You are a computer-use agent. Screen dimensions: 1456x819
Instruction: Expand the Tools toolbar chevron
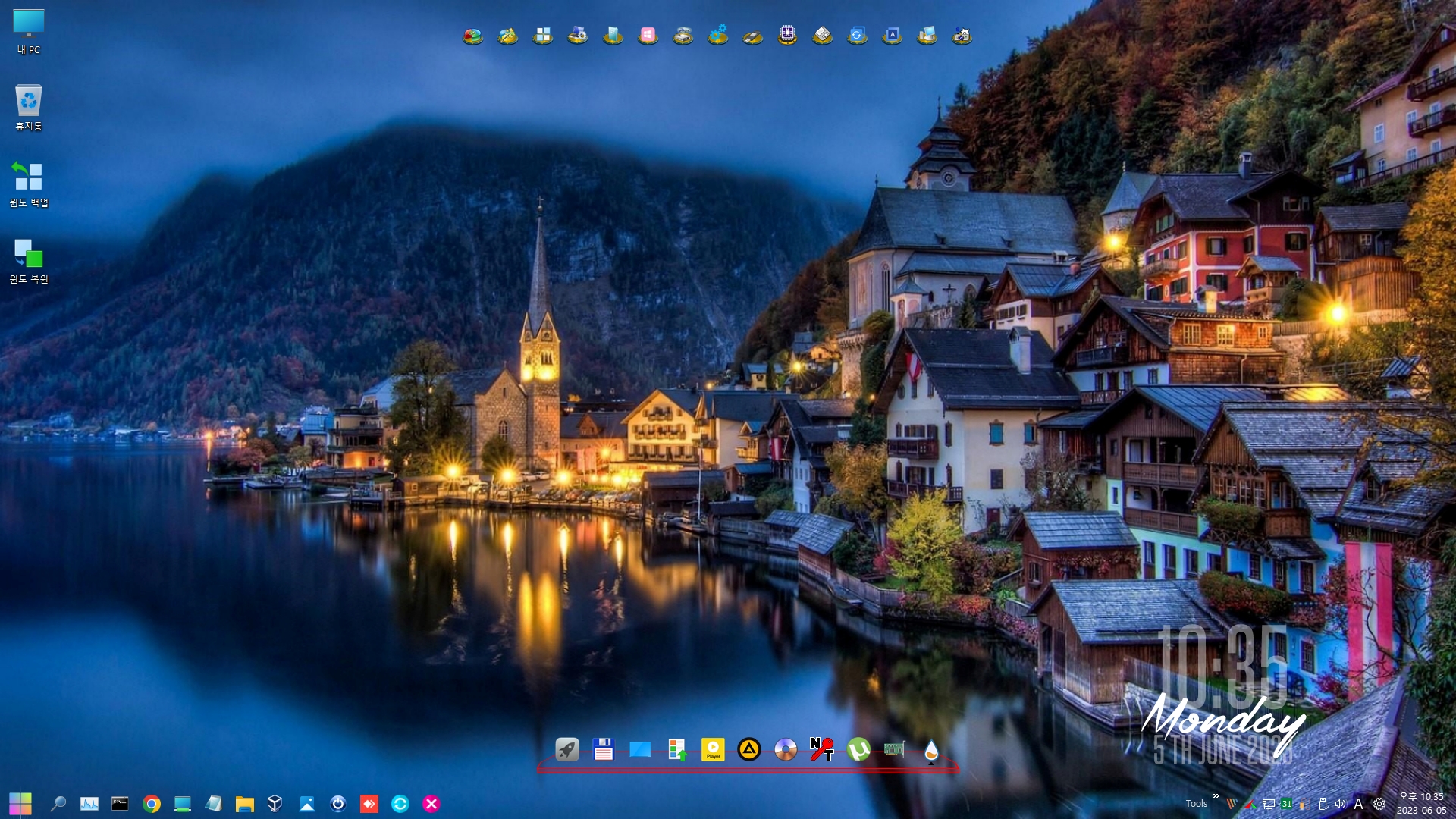1216,796
